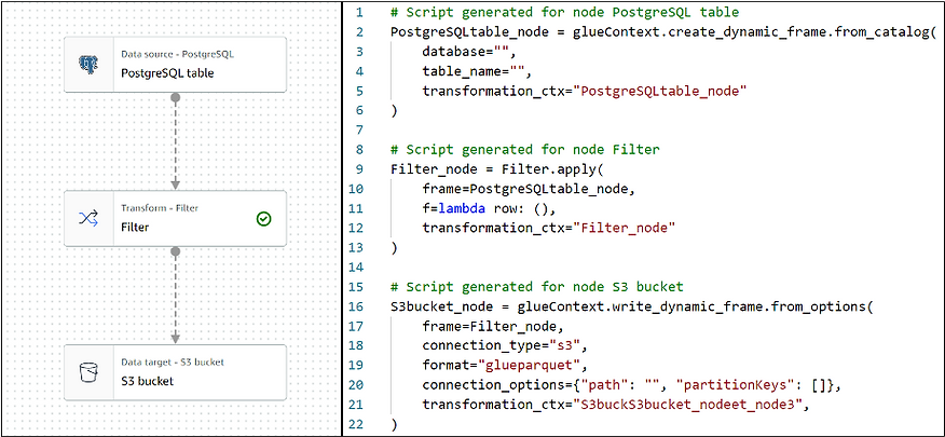
Task: Click comment '# Script generated for node Filter'
Action: coord(525,149)
